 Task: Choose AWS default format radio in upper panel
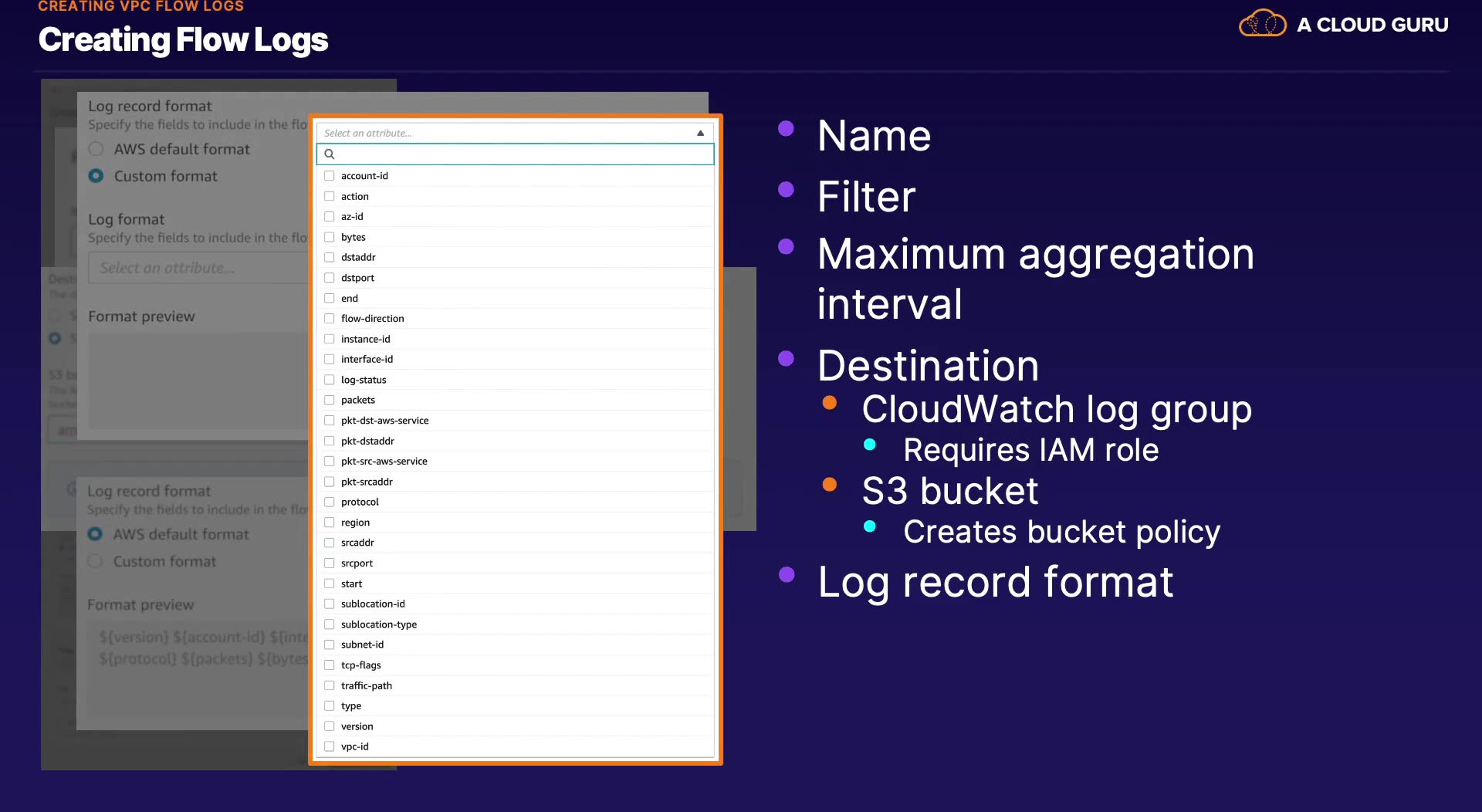tap(96, 149)
